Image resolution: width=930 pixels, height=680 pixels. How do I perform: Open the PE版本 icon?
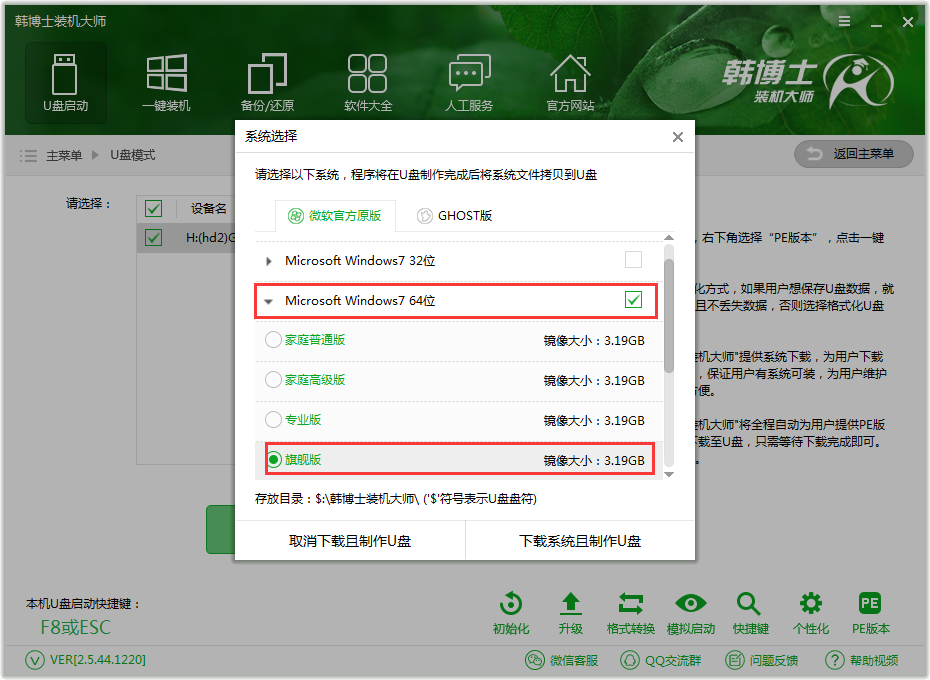[x=870, y=613]
